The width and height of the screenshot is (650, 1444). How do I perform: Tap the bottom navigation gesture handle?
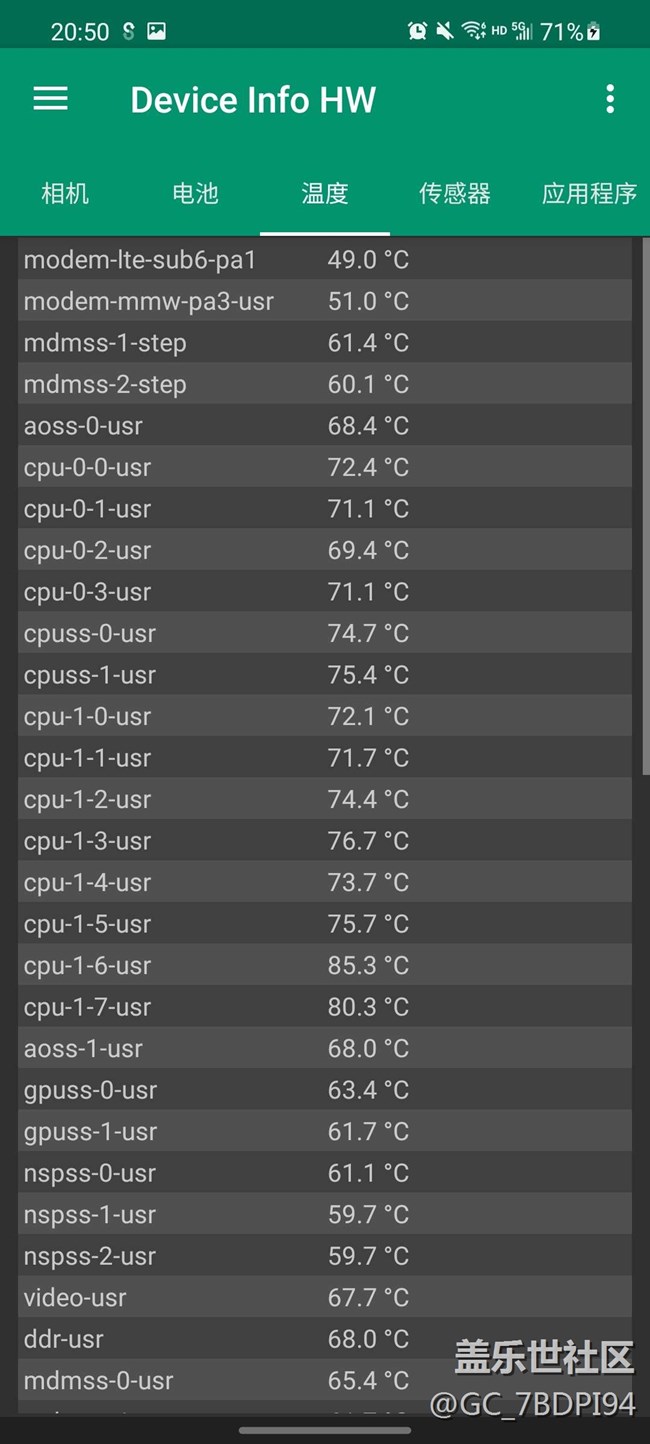[325, 1430]
